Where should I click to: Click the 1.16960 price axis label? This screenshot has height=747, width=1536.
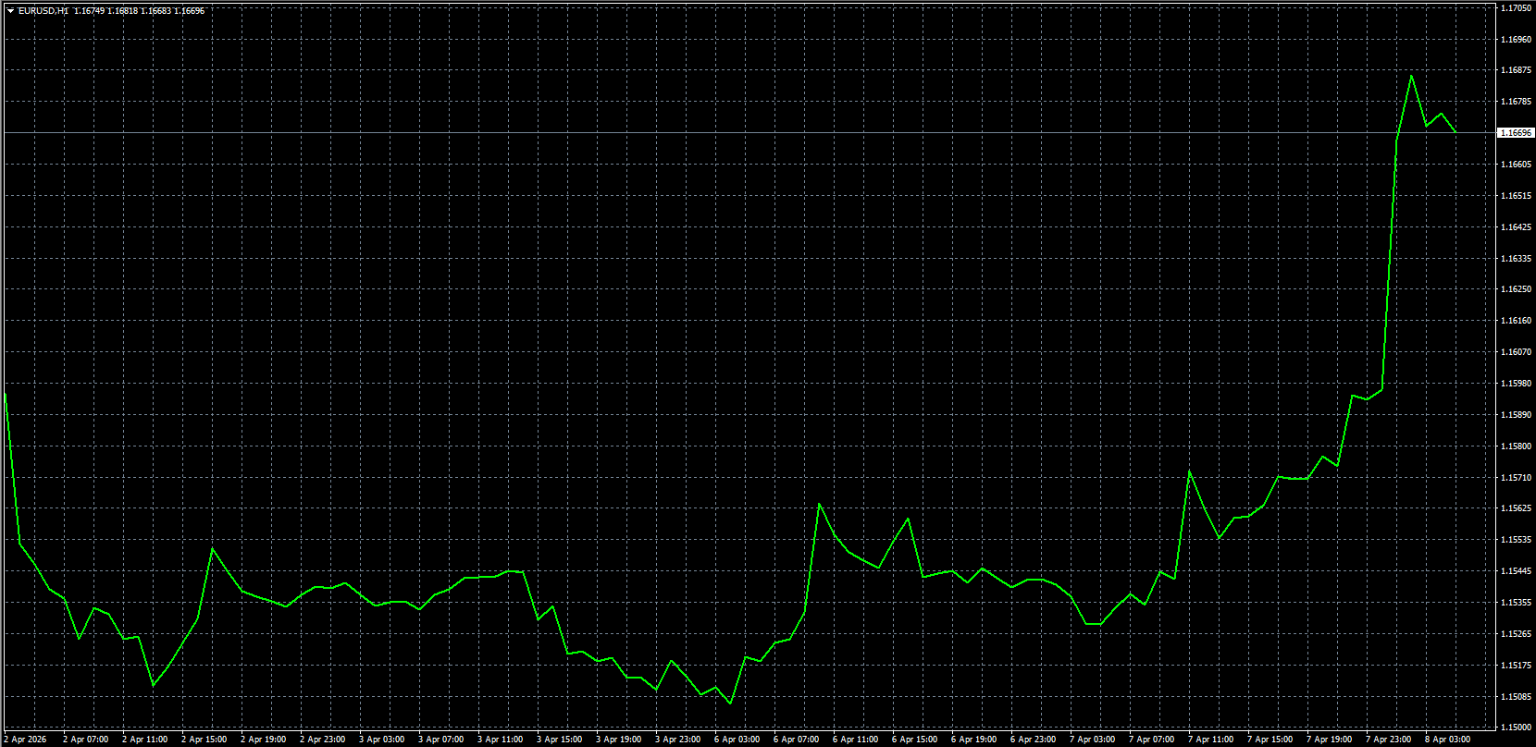(1516, 40)
